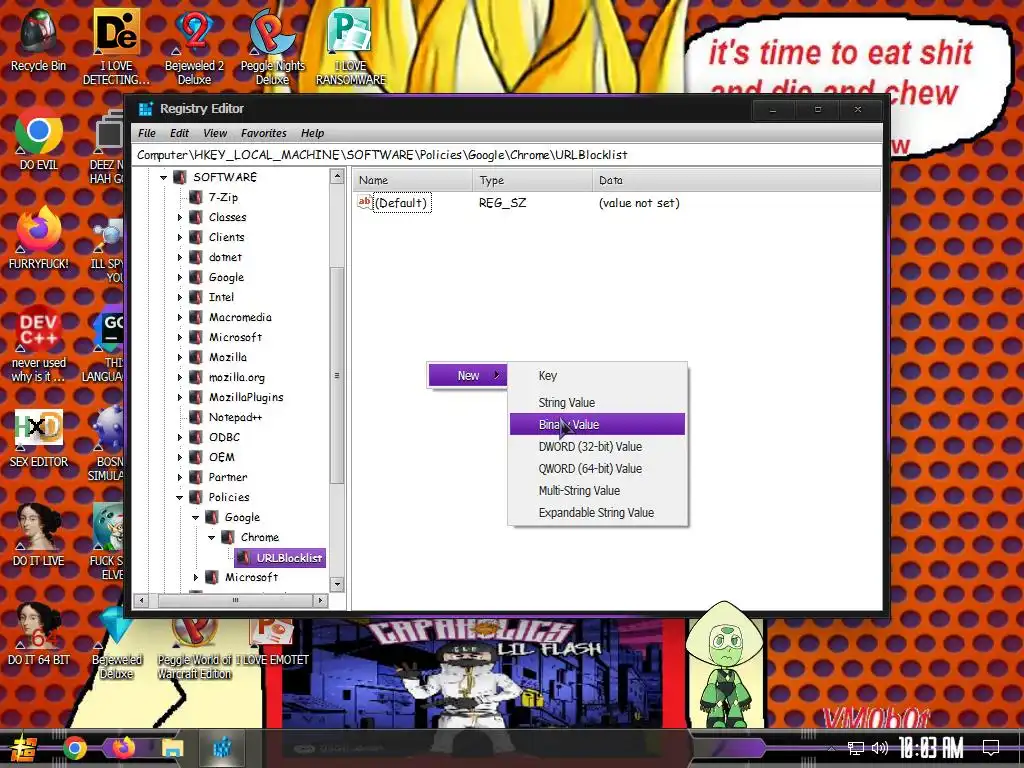Expand the Clients key arrow

(x=180, y=238)
